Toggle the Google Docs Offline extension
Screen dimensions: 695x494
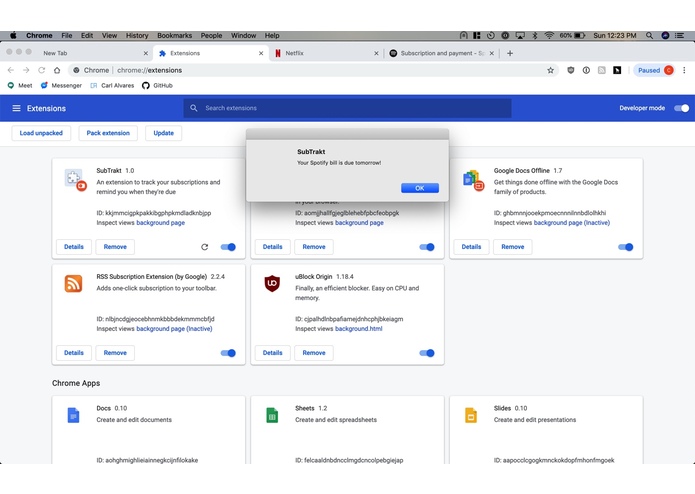point(625,247)
